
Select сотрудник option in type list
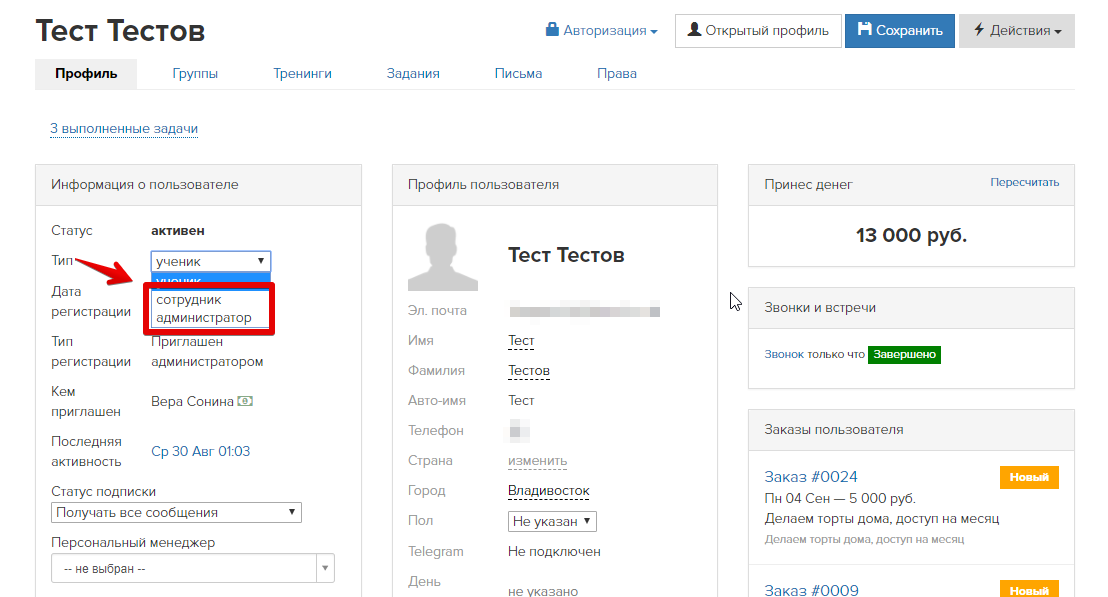[189, 300]
